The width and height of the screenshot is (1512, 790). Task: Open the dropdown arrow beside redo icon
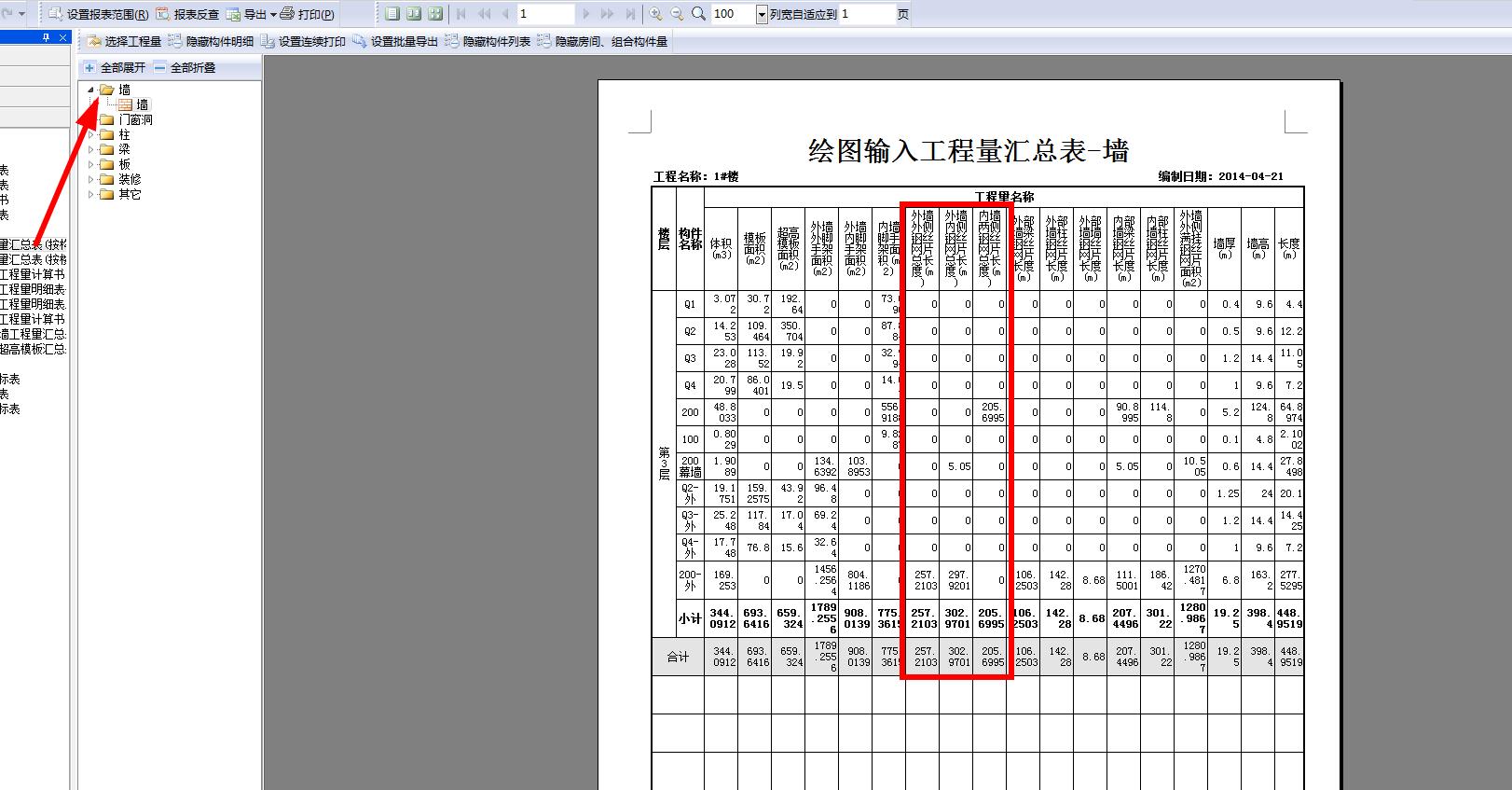(x=22, y=15)
